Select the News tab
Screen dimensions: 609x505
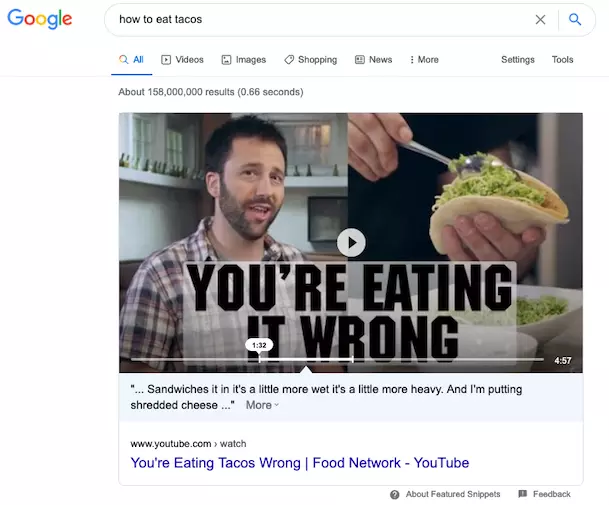[373, 59]
